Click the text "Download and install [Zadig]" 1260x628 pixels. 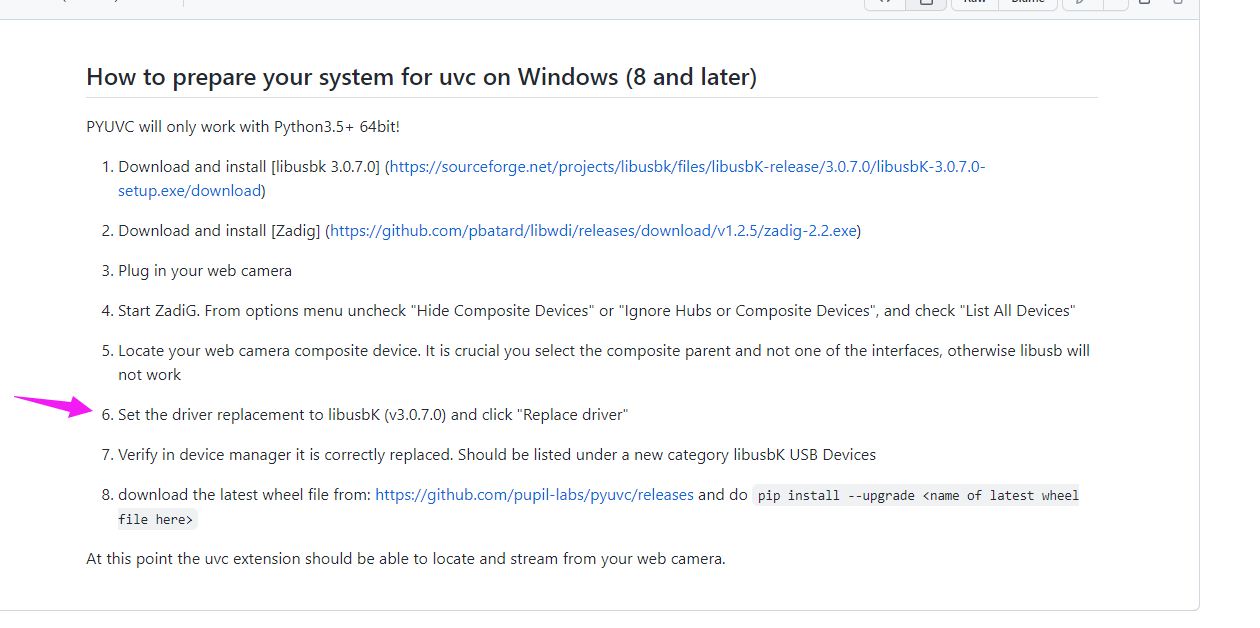click(x=219, y=231)
